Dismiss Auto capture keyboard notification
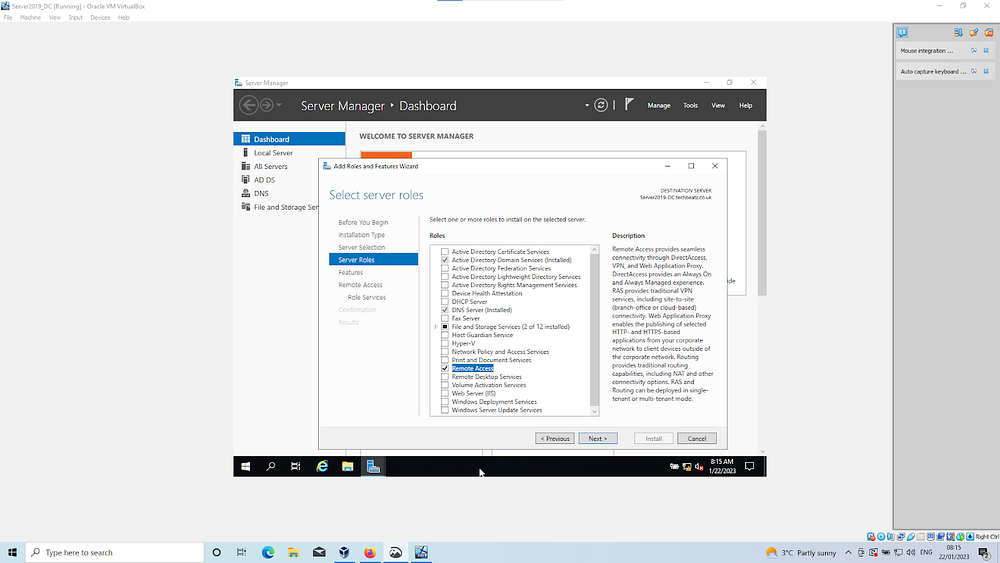Screen dimensions: 1000x563 click(x=986, y=71)
